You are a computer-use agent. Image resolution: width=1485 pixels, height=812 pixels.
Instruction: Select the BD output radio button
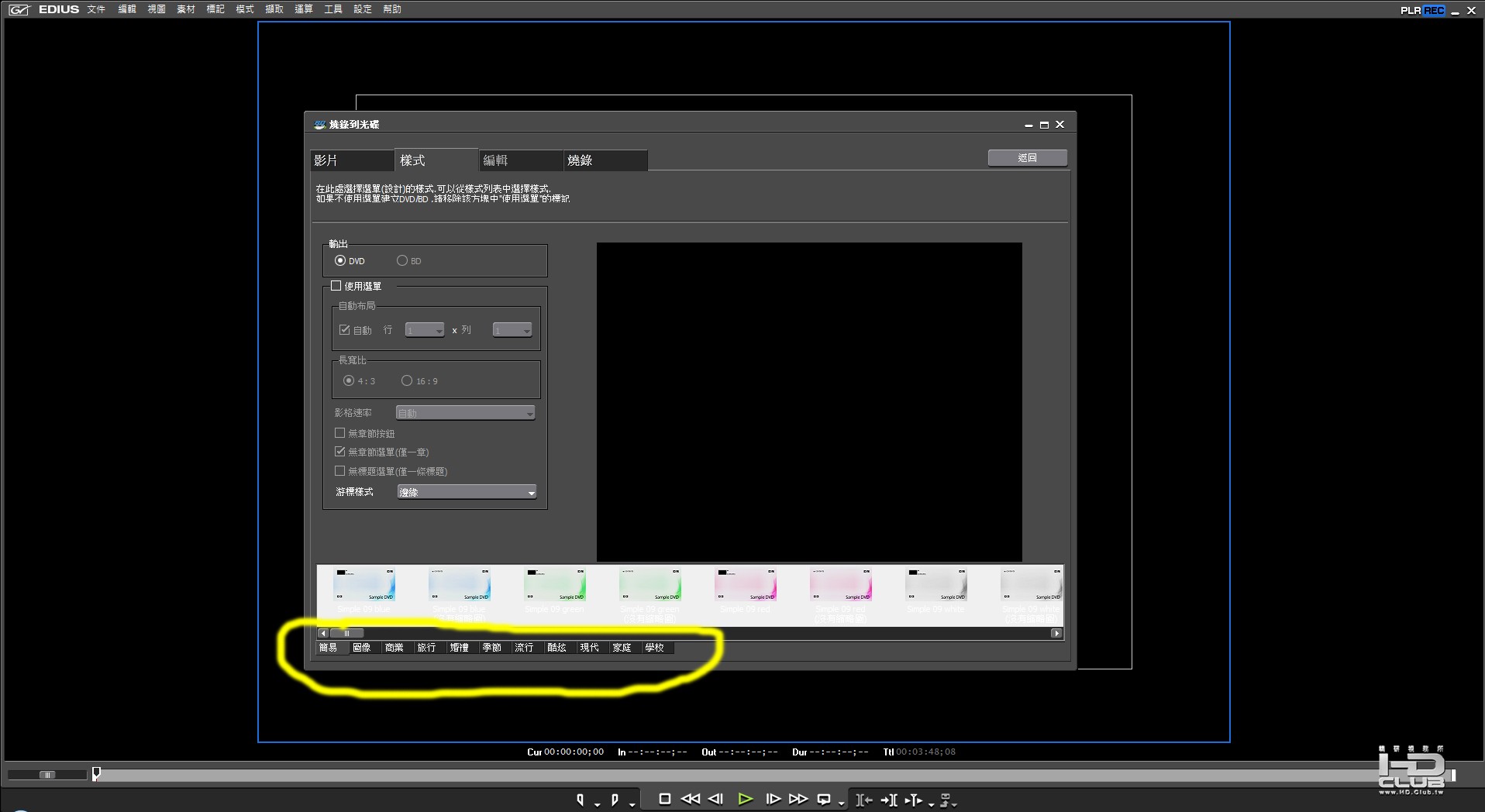(402, 260)
